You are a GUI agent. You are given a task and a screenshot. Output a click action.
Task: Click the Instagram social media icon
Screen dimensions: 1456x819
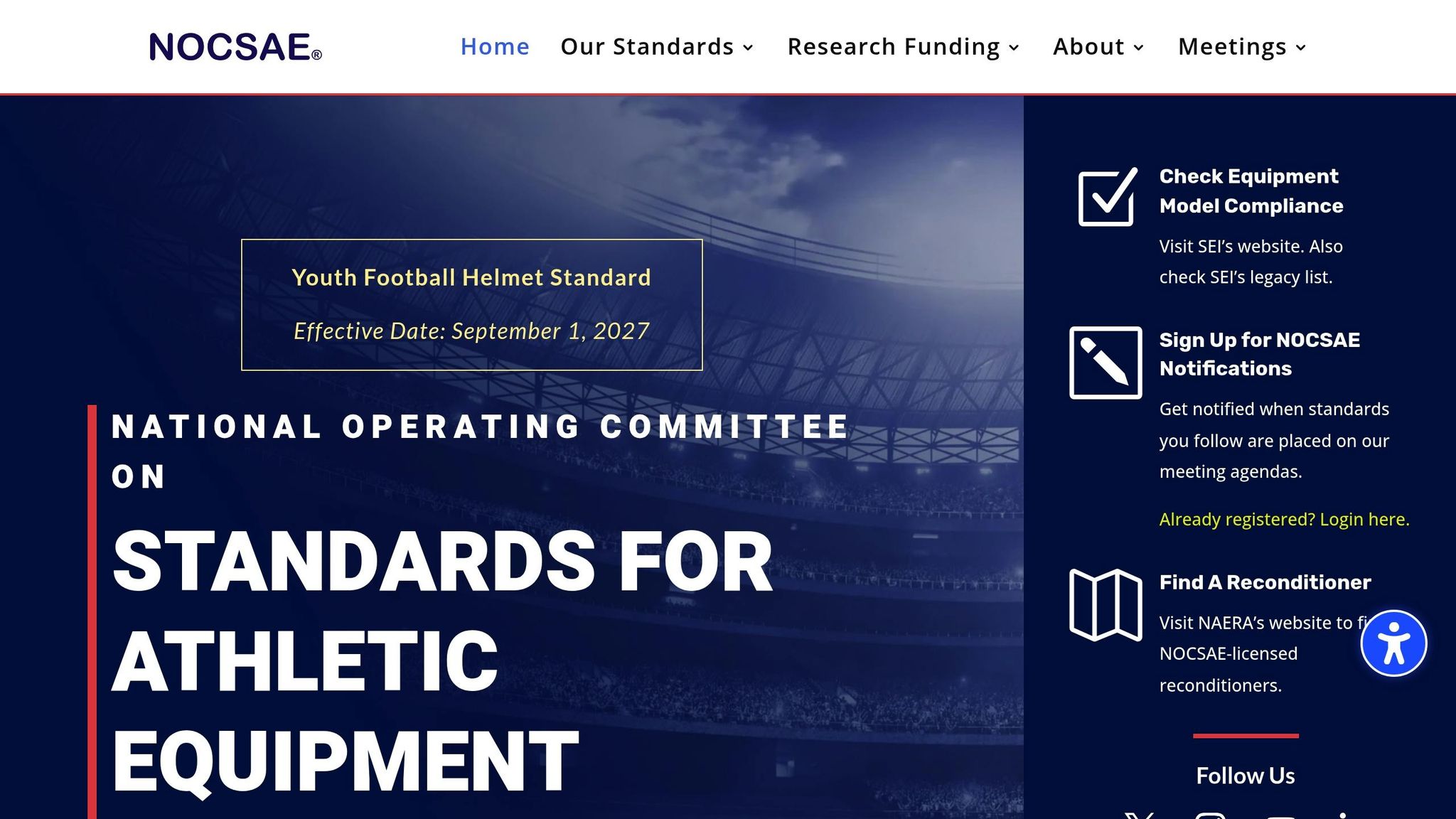[x=1210, y=815]
